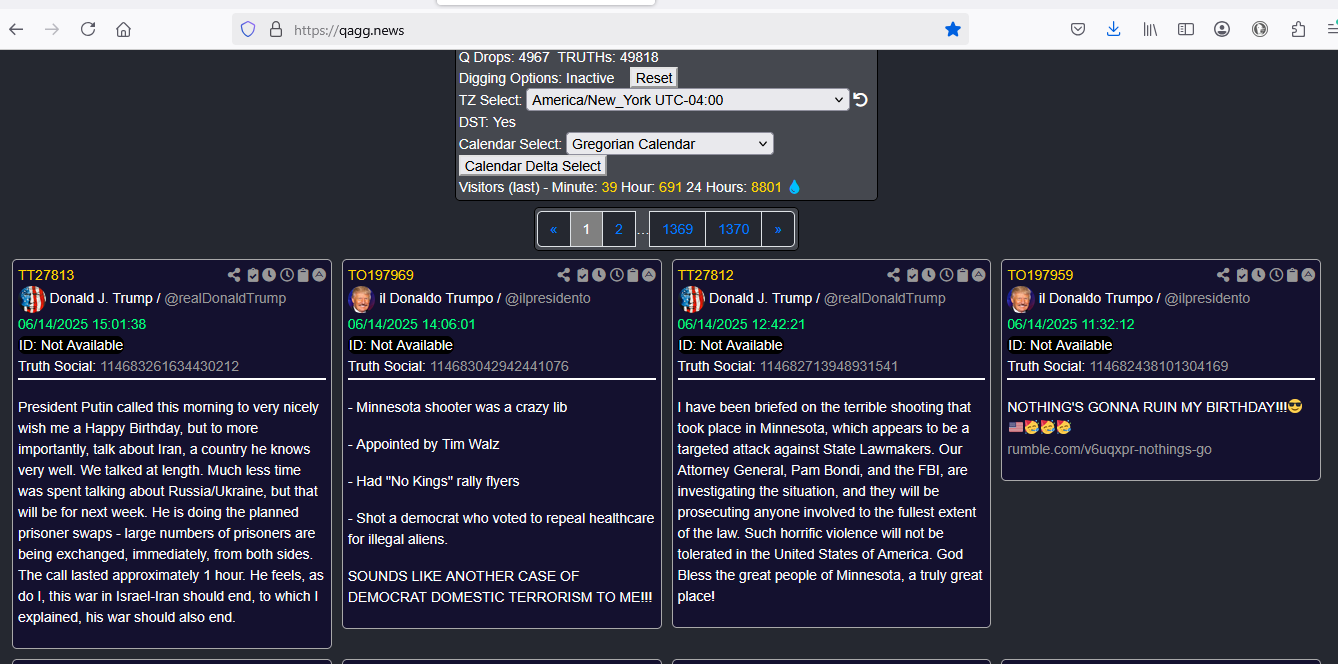Viewport: 1338px width, 664px height.
Task: Click the Reset button for Digging Options
Action: click(654, 78)
